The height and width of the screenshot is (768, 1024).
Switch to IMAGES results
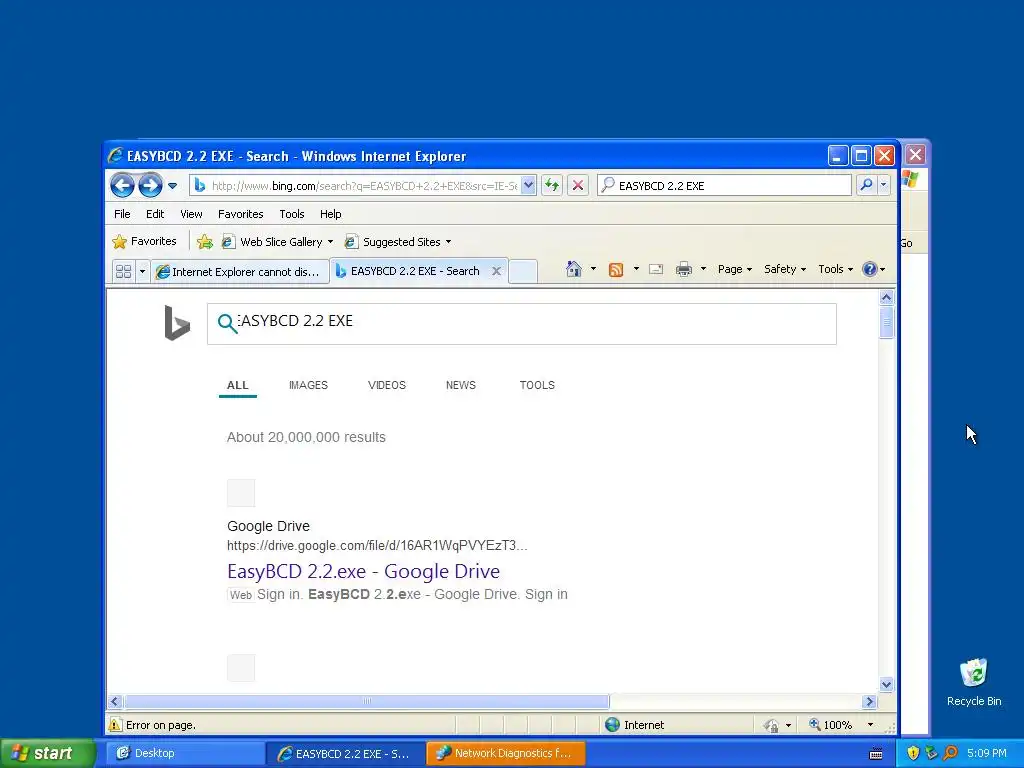308,385
